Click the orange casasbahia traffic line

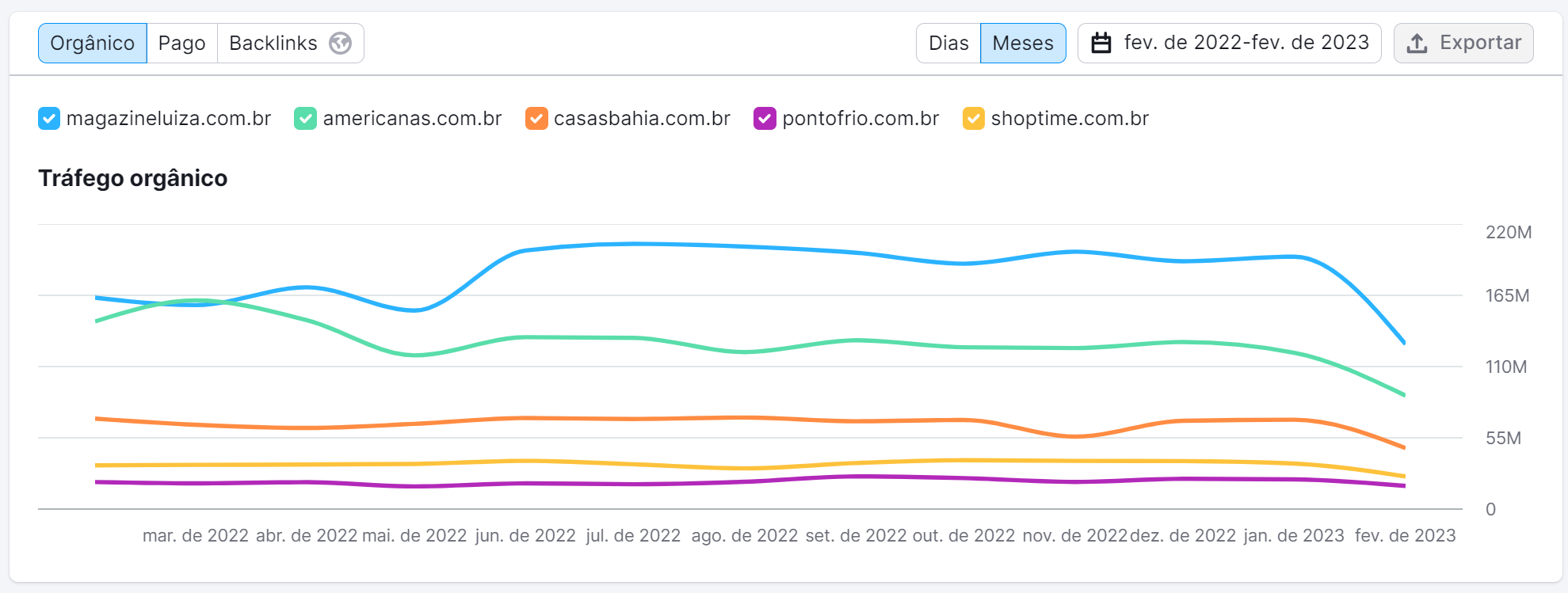click(634, 419)
